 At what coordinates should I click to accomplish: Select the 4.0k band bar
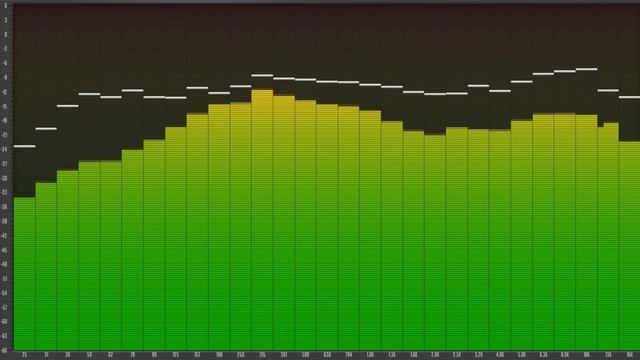click(x=500, y=240)
